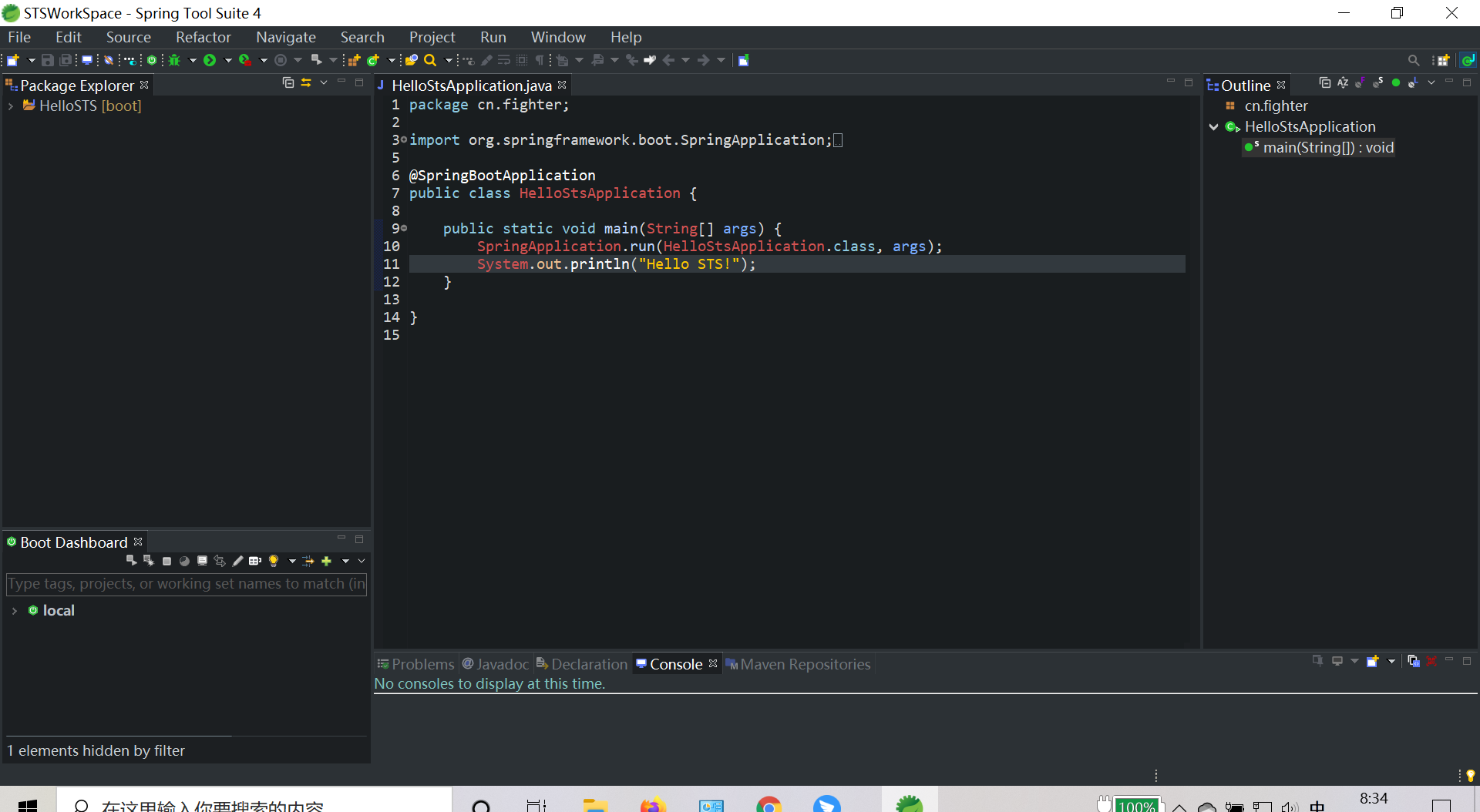Open the yellow Search magnifier tool

(x=430, y=60)
